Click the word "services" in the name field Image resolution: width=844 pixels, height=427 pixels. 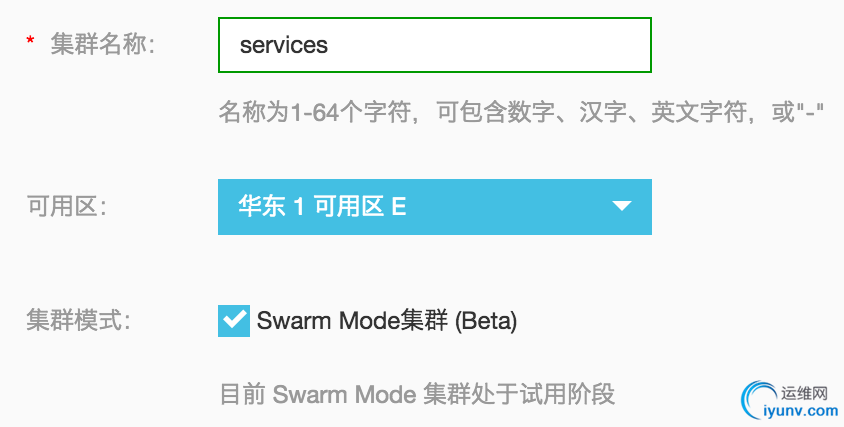click(284, 45)
